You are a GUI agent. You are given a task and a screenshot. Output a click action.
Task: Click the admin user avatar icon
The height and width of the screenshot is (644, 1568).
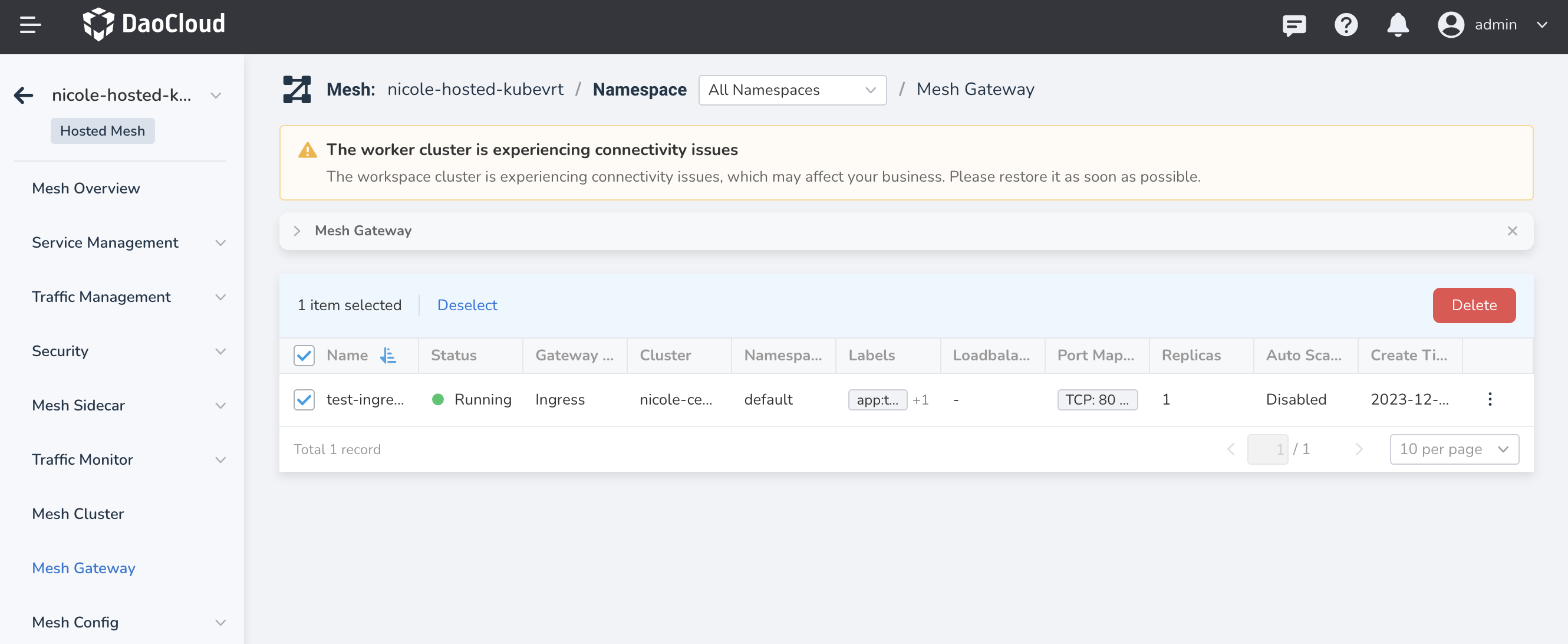click(x=1451, y=25)
